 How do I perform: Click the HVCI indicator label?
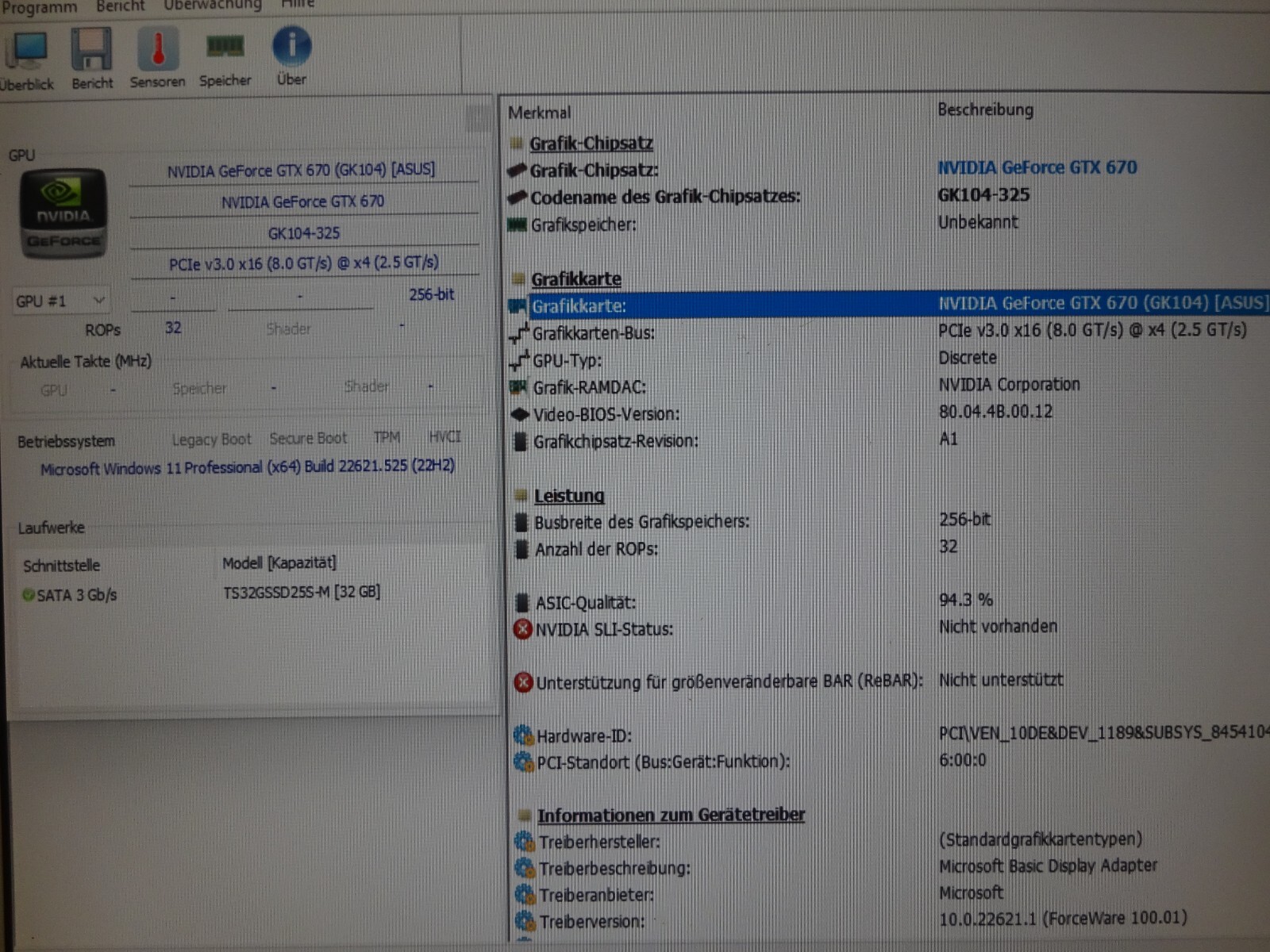click(x=444, y=436)
